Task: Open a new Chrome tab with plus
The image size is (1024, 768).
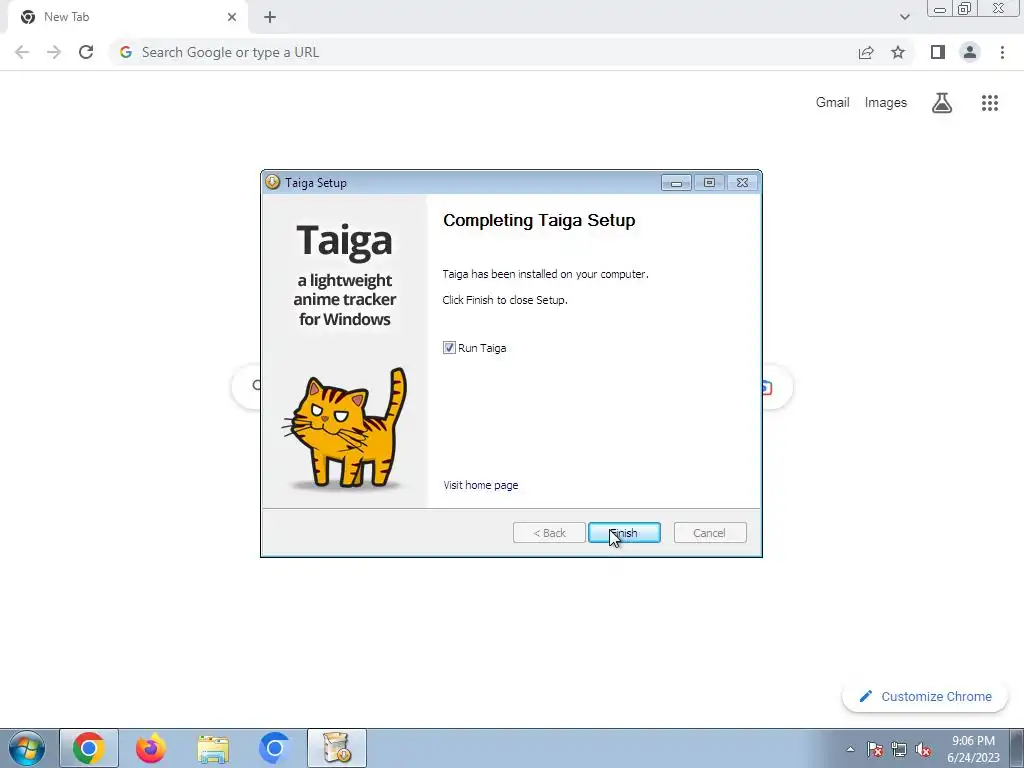Action: click(x=270, y=17)
